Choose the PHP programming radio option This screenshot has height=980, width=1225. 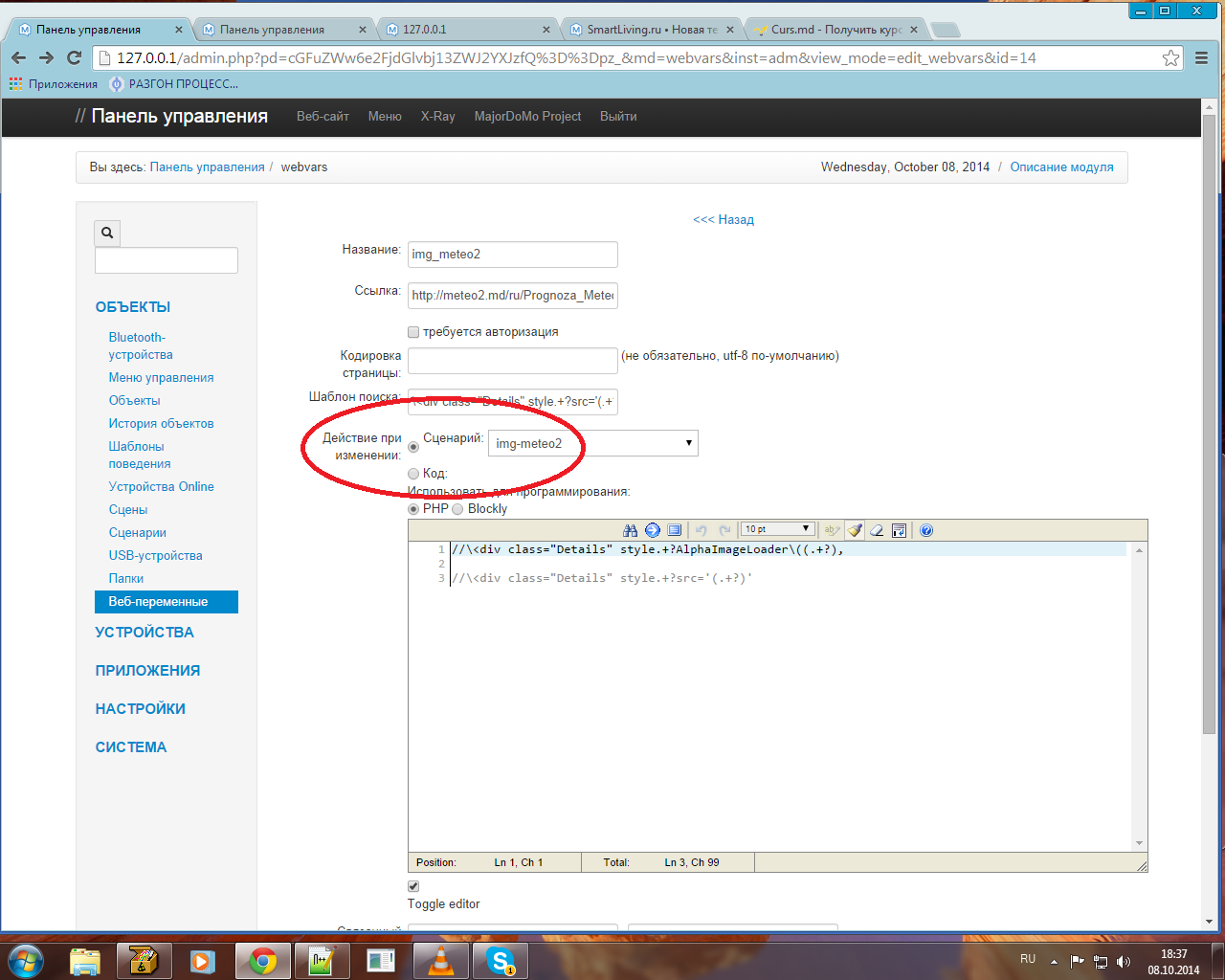[x=413, y=509]
